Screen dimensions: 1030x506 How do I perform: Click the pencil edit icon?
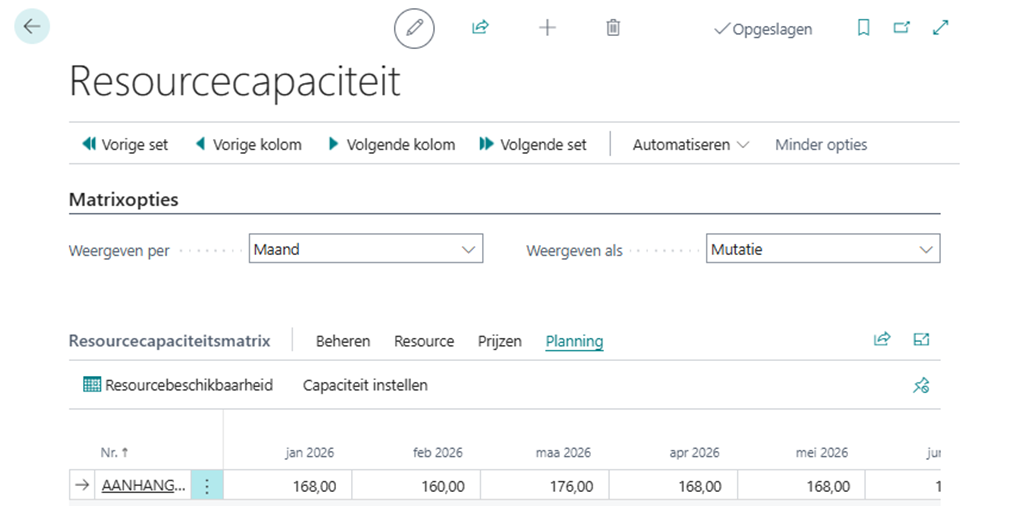click(x=414, y=28)
